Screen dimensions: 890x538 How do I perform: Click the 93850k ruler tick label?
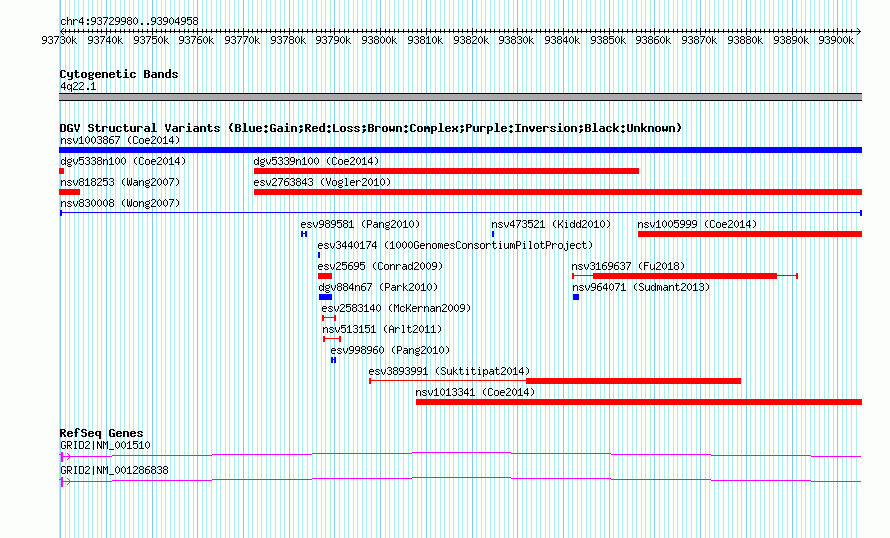(x=608, y=40)
